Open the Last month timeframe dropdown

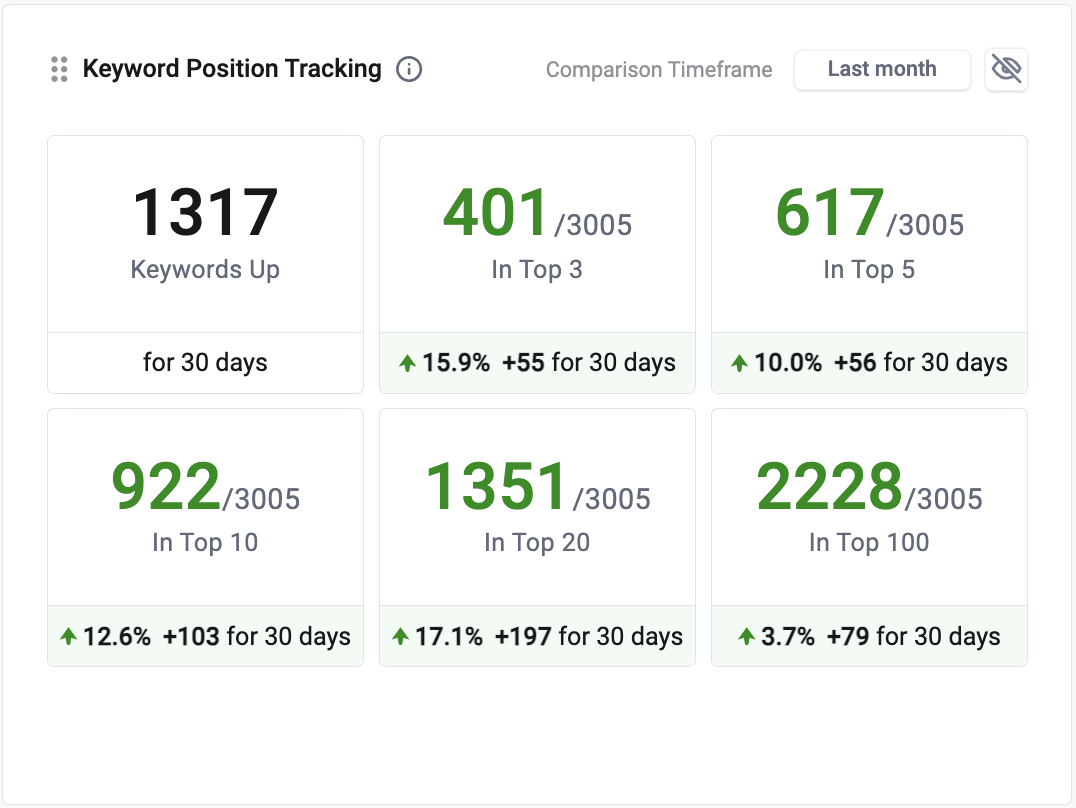point(882,70)
